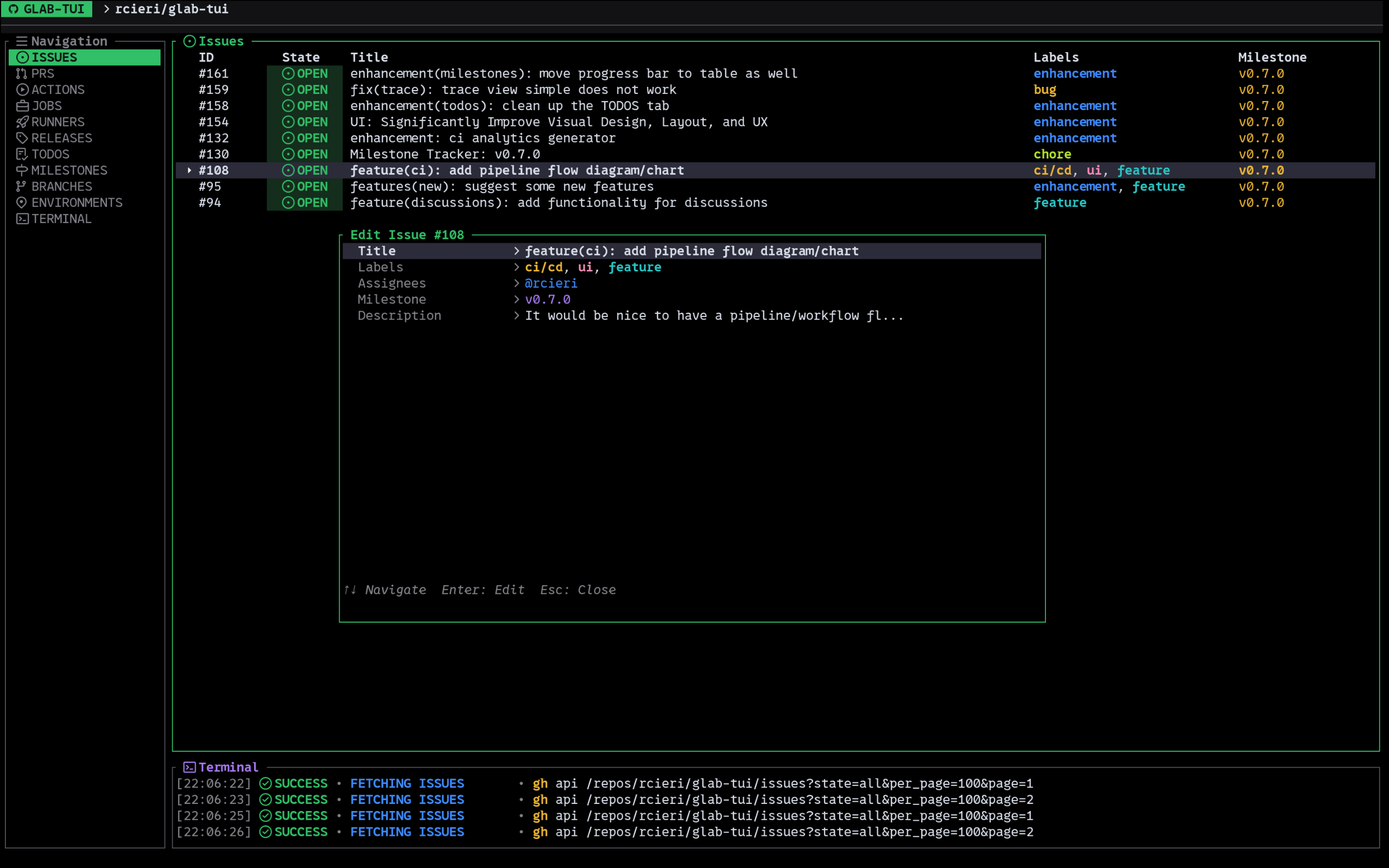Click success check icon at 22:06:25
Screen dimensions: 1389x868
point(265,816)
